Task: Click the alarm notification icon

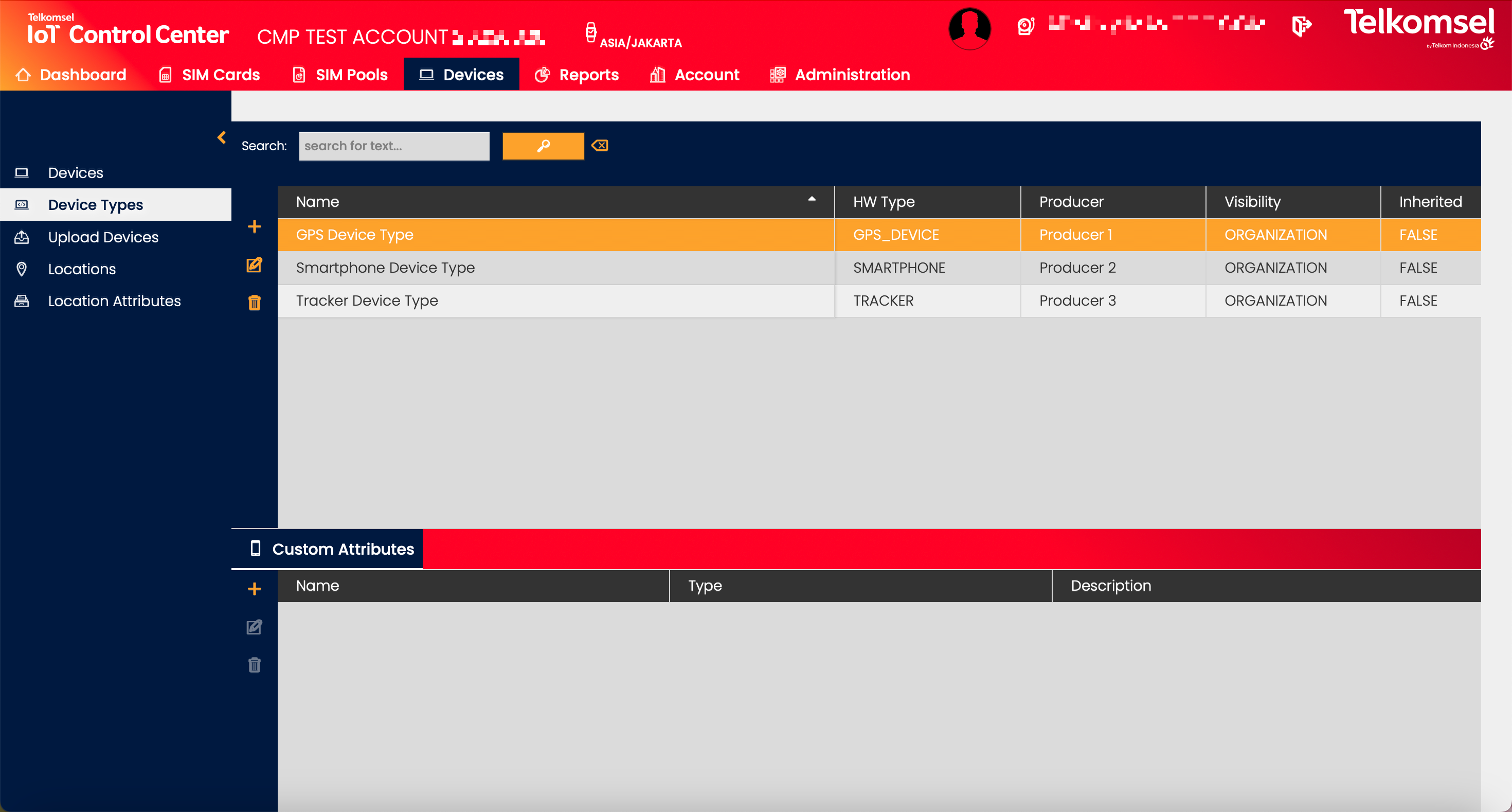Action: click(x=1025, y=26)
